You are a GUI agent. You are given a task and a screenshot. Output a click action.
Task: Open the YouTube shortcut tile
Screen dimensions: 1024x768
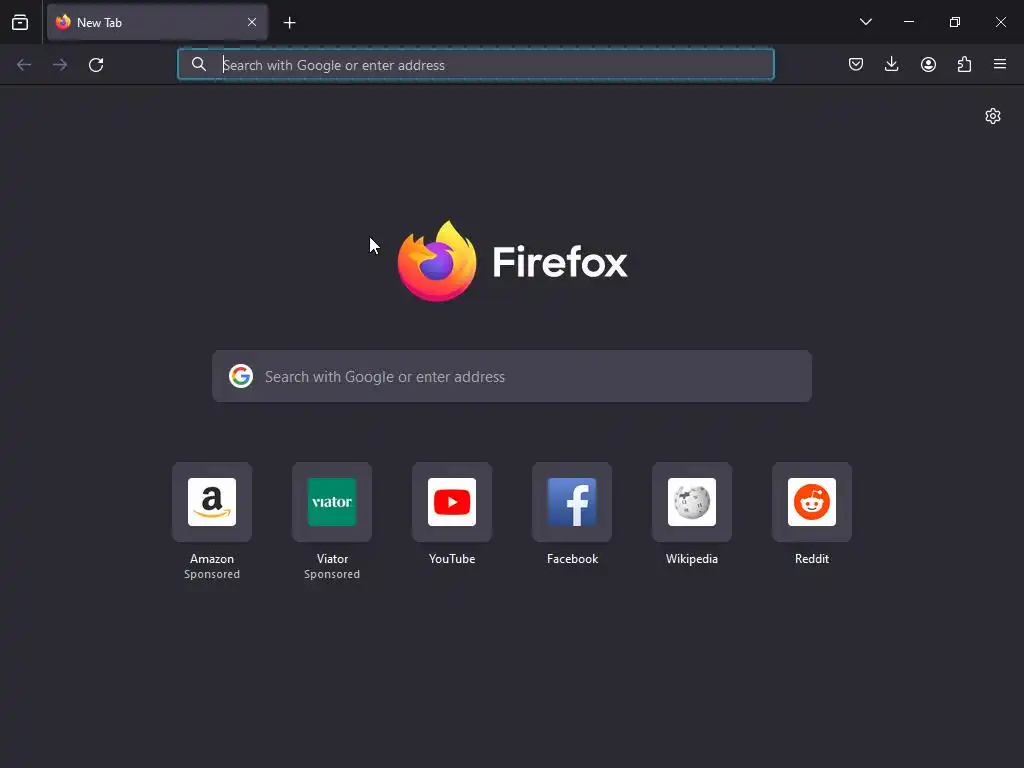coord(452,502)
